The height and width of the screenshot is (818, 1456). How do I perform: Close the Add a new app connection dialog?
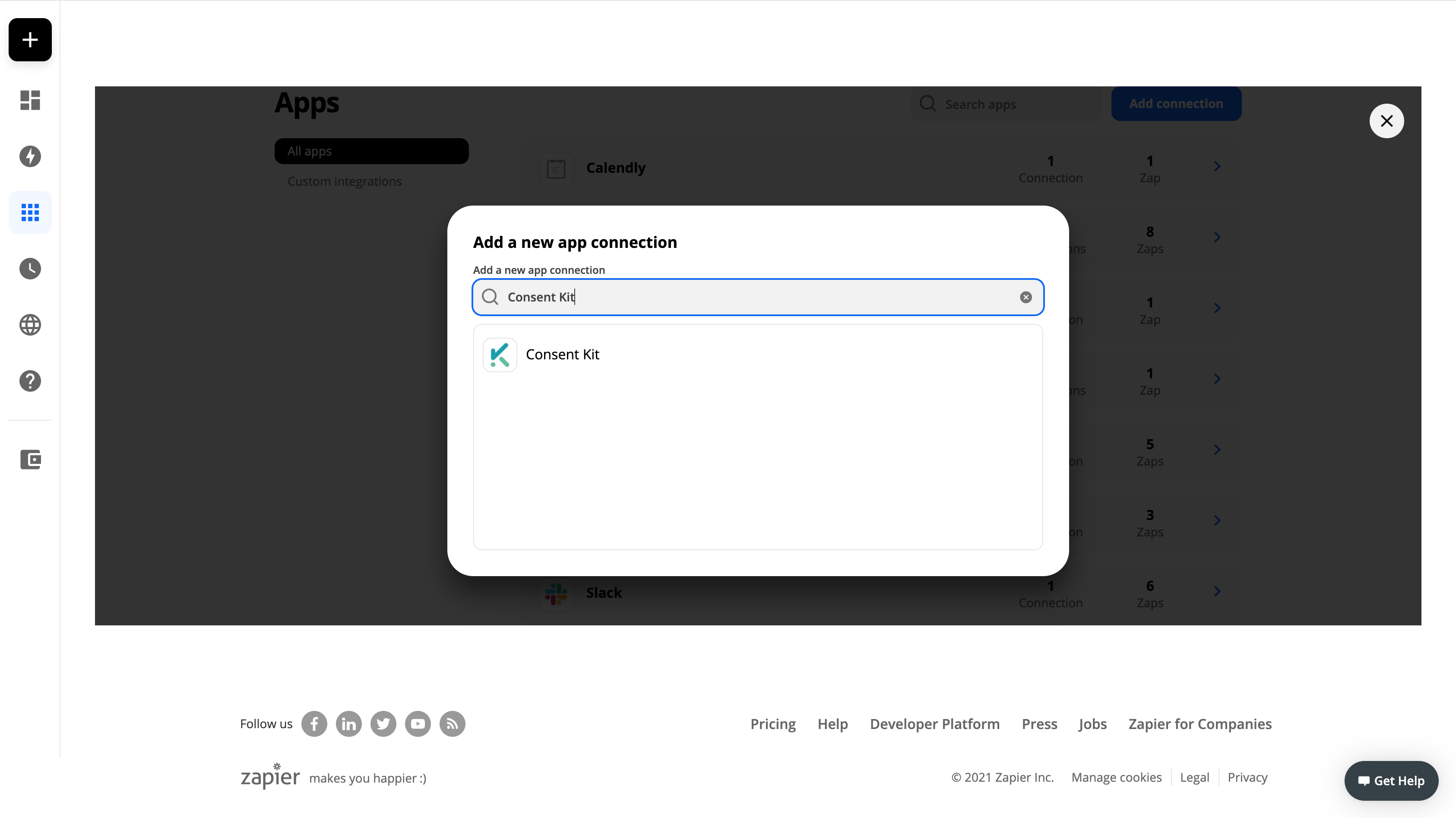1386,120
